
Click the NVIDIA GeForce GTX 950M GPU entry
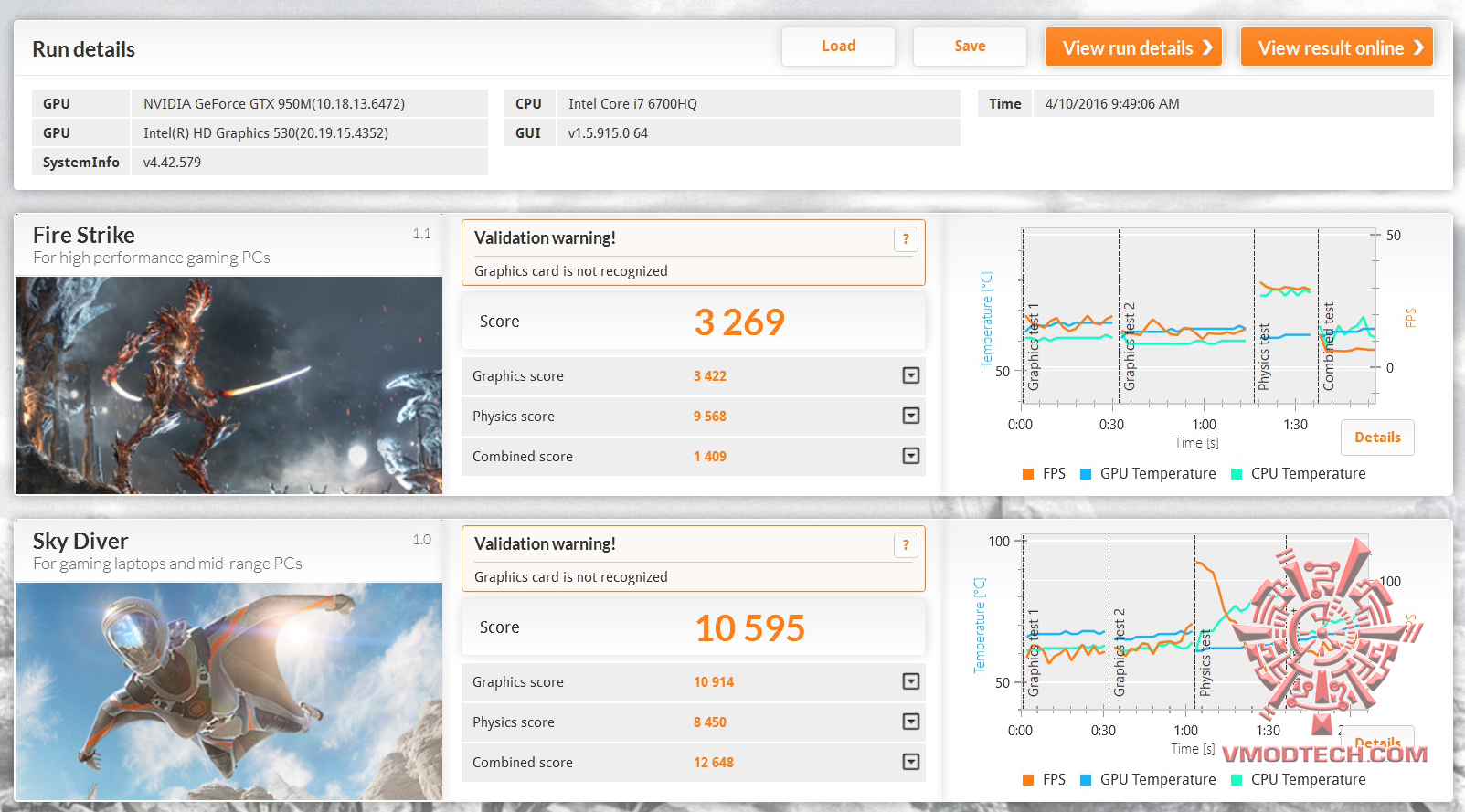tap(274, 104)
